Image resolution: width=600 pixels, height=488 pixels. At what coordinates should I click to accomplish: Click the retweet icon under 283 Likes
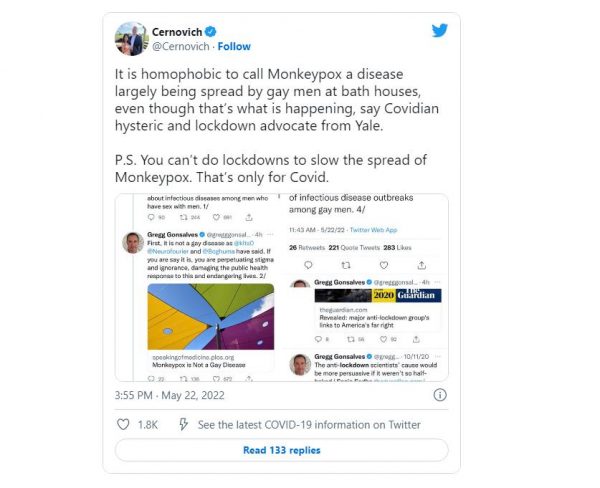point(346,265)
